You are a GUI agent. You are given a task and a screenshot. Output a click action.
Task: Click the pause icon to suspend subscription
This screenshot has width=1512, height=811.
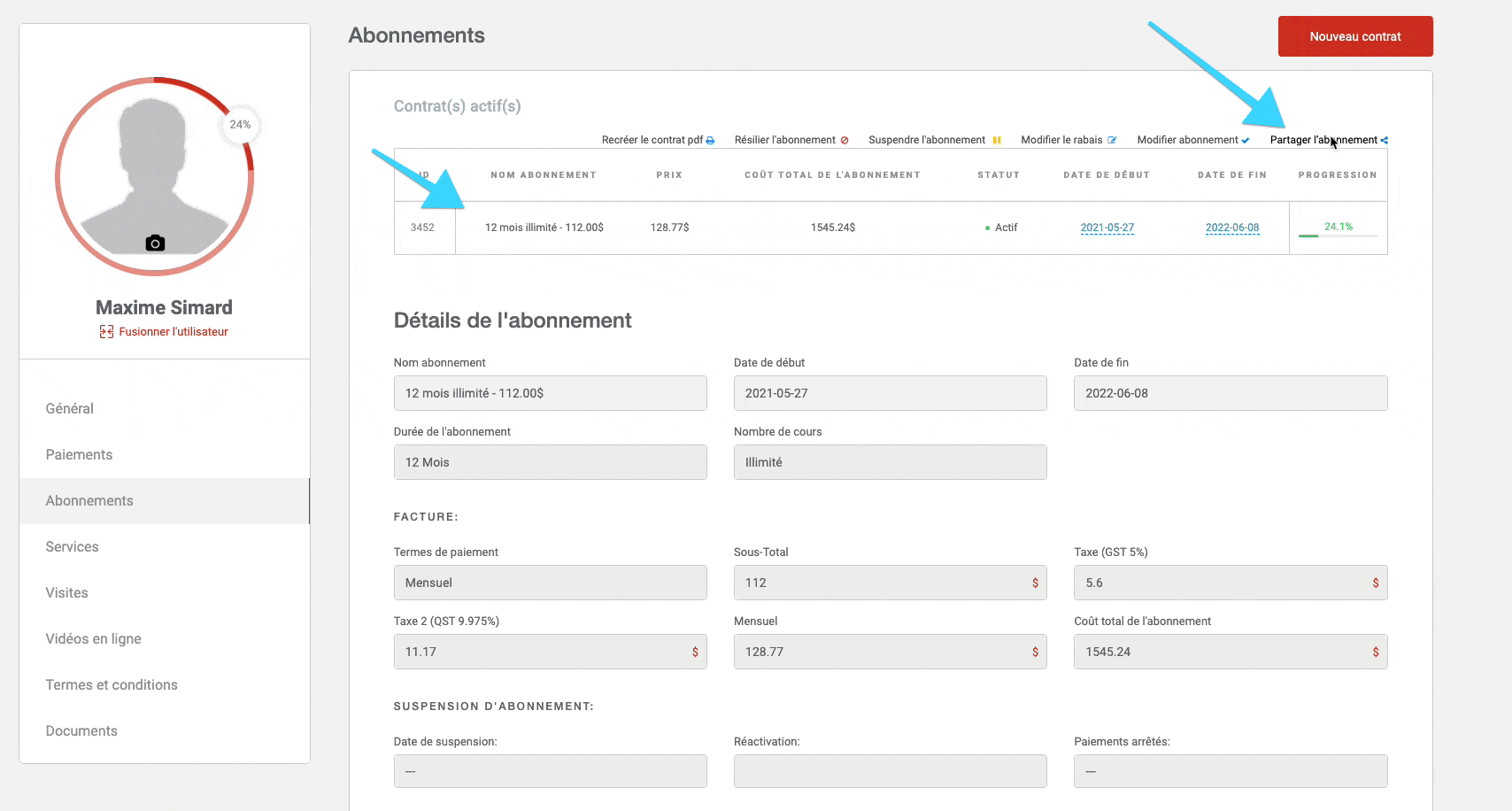point(997,141)
